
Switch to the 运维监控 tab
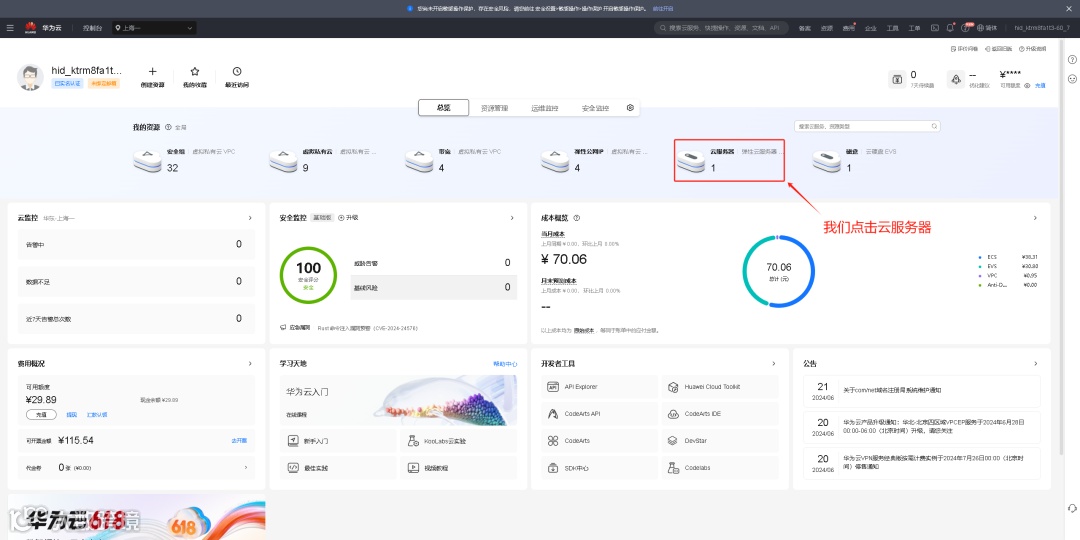tap(545, 108)
